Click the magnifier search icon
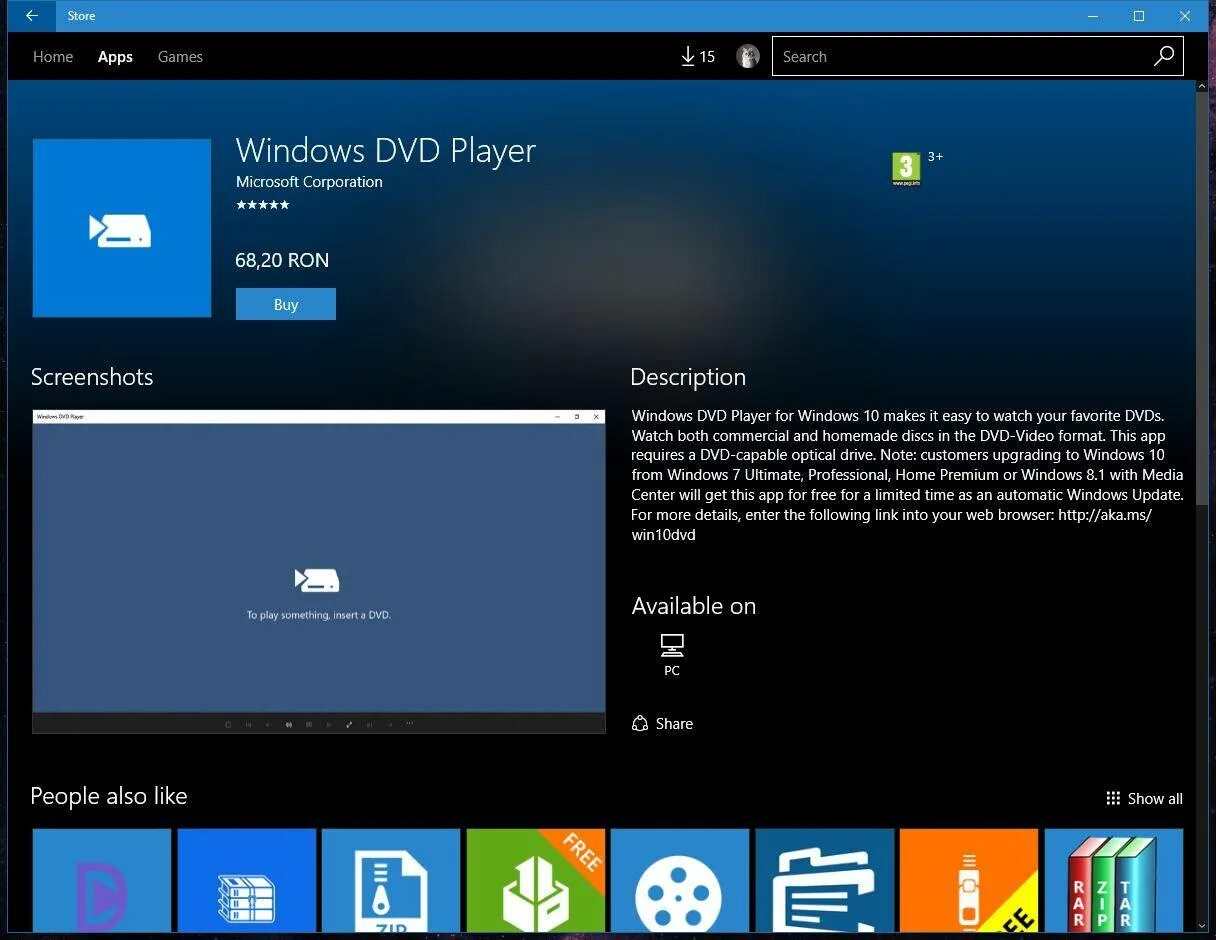 click(1163, 57)
